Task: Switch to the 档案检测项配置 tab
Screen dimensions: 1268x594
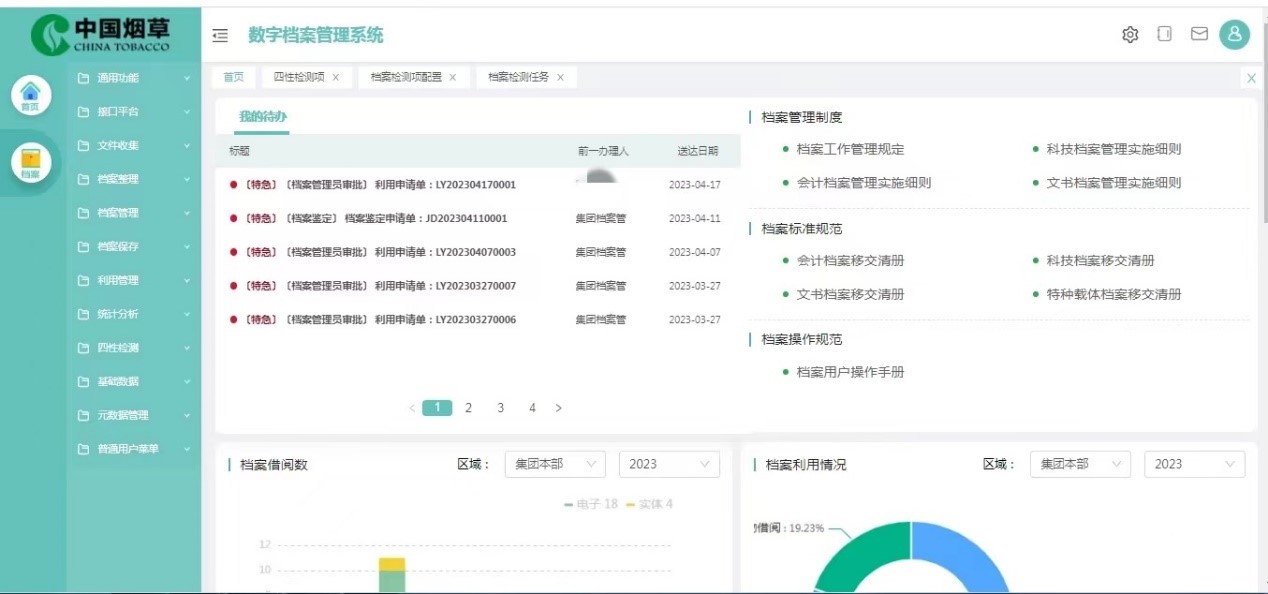Action: [x=405, y=77]
